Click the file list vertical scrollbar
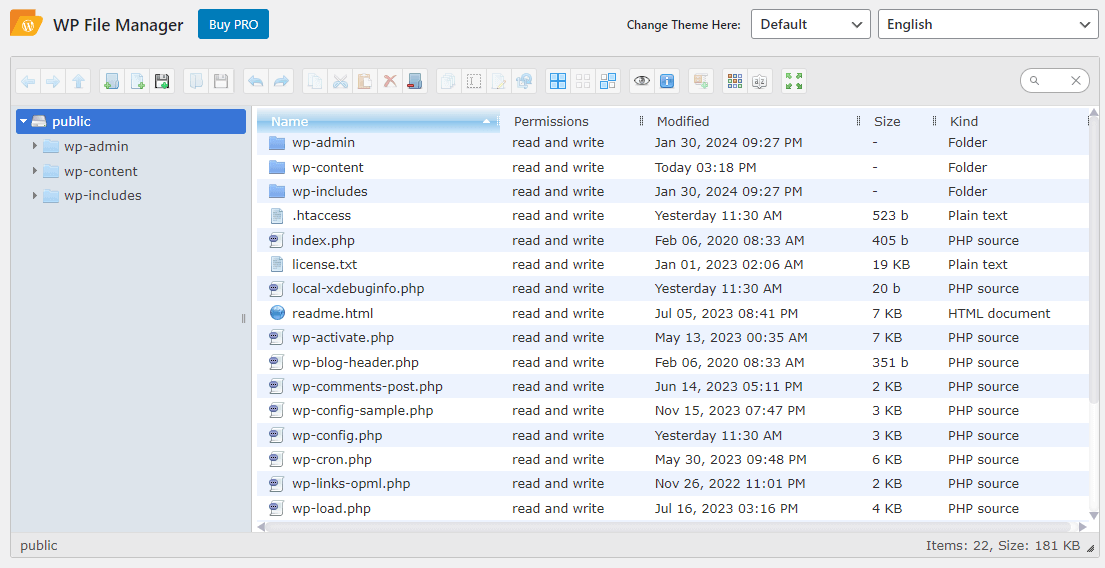Viewport: 1105px width, 568px height. pyautogui.click(x=1094, y=258)
